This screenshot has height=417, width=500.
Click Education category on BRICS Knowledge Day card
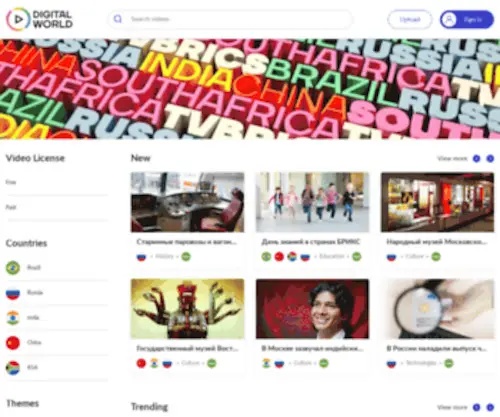(x=332, y=256)
